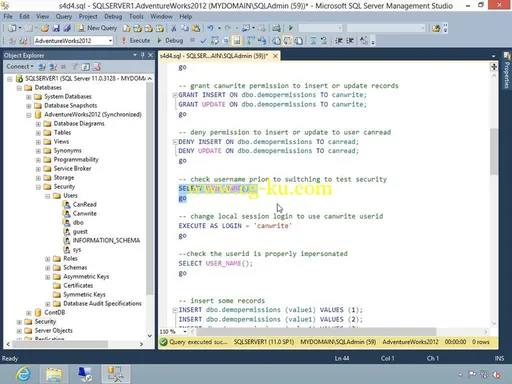Click the Refresh icon in Object Explorer
This screenshot has height=384, width=512.
(x=86, y=67)
